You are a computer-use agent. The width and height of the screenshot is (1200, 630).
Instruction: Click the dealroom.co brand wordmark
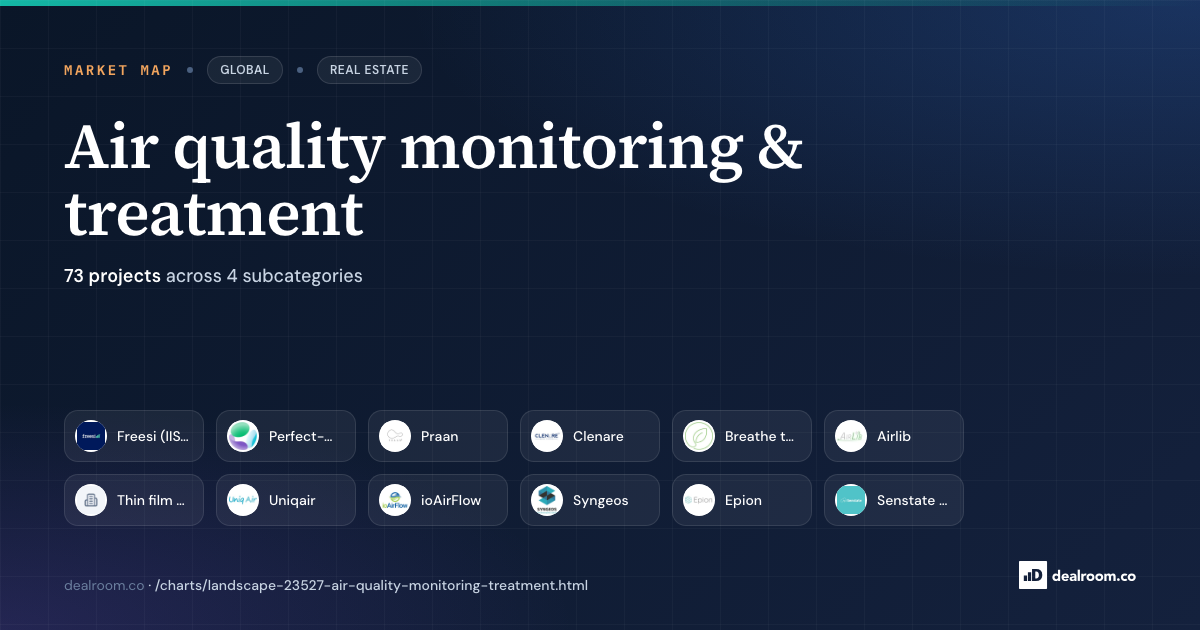1094,575
